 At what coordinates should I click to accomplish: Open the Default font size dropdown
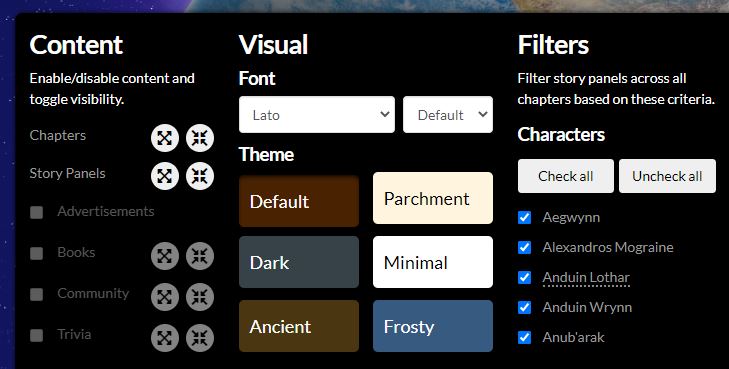pyautogui.click(x=448, y=114)
